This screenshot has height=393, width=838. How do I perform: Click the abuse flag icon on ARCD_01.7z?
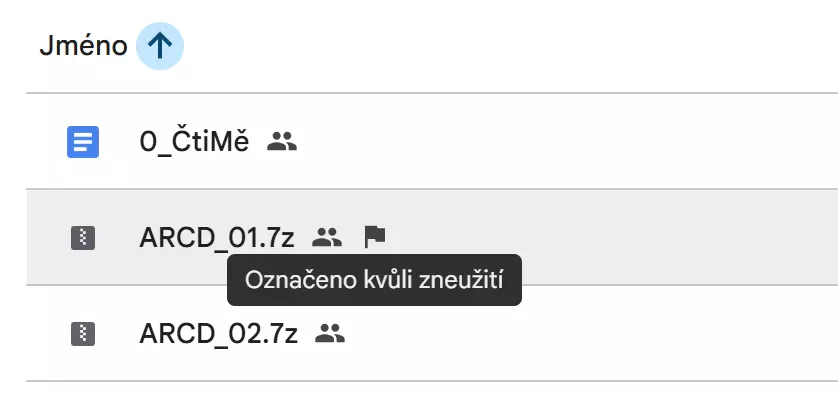[x=375, y=237]
